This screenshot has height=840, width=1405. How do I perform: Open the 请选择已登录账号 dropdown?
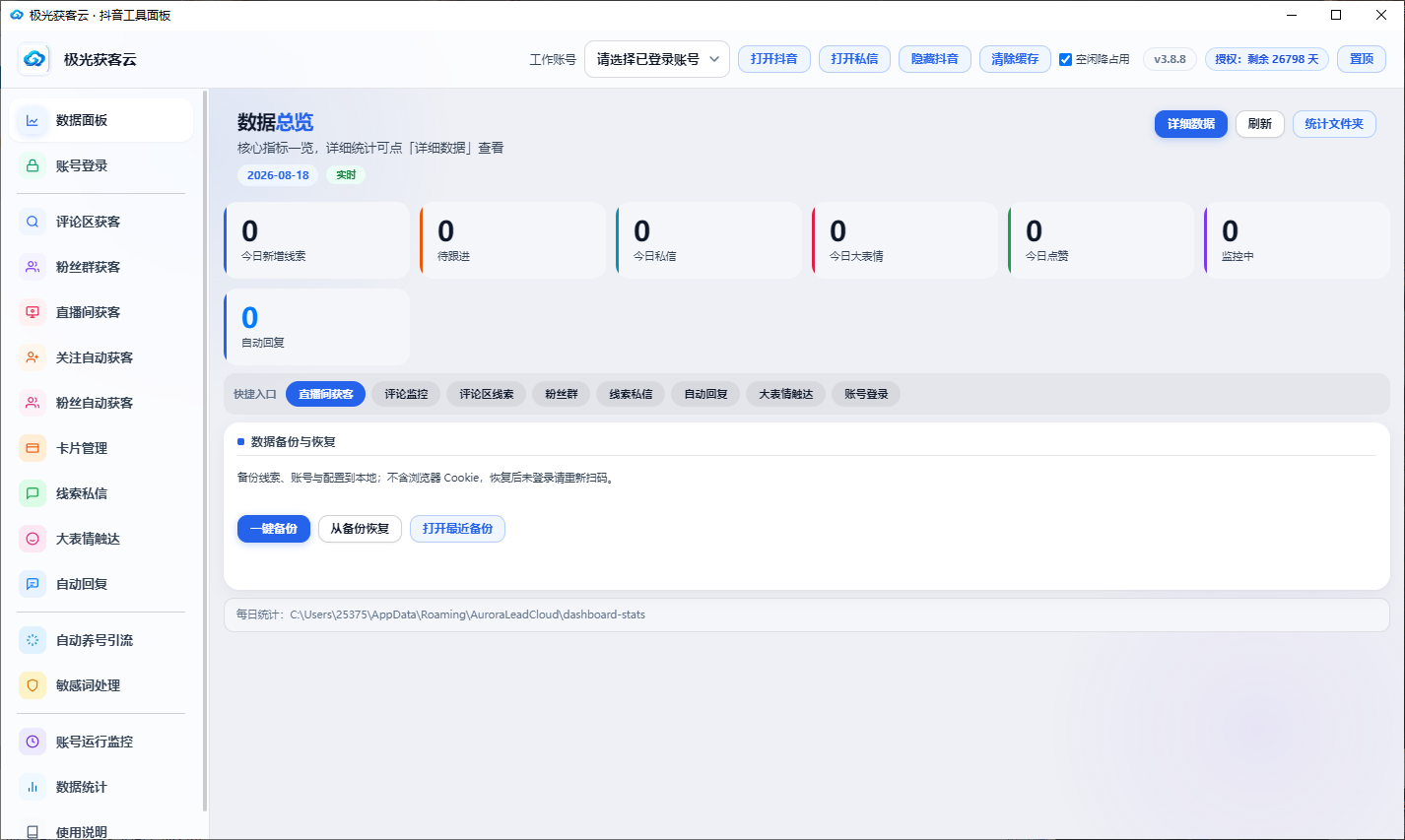(x=657, y=59)
